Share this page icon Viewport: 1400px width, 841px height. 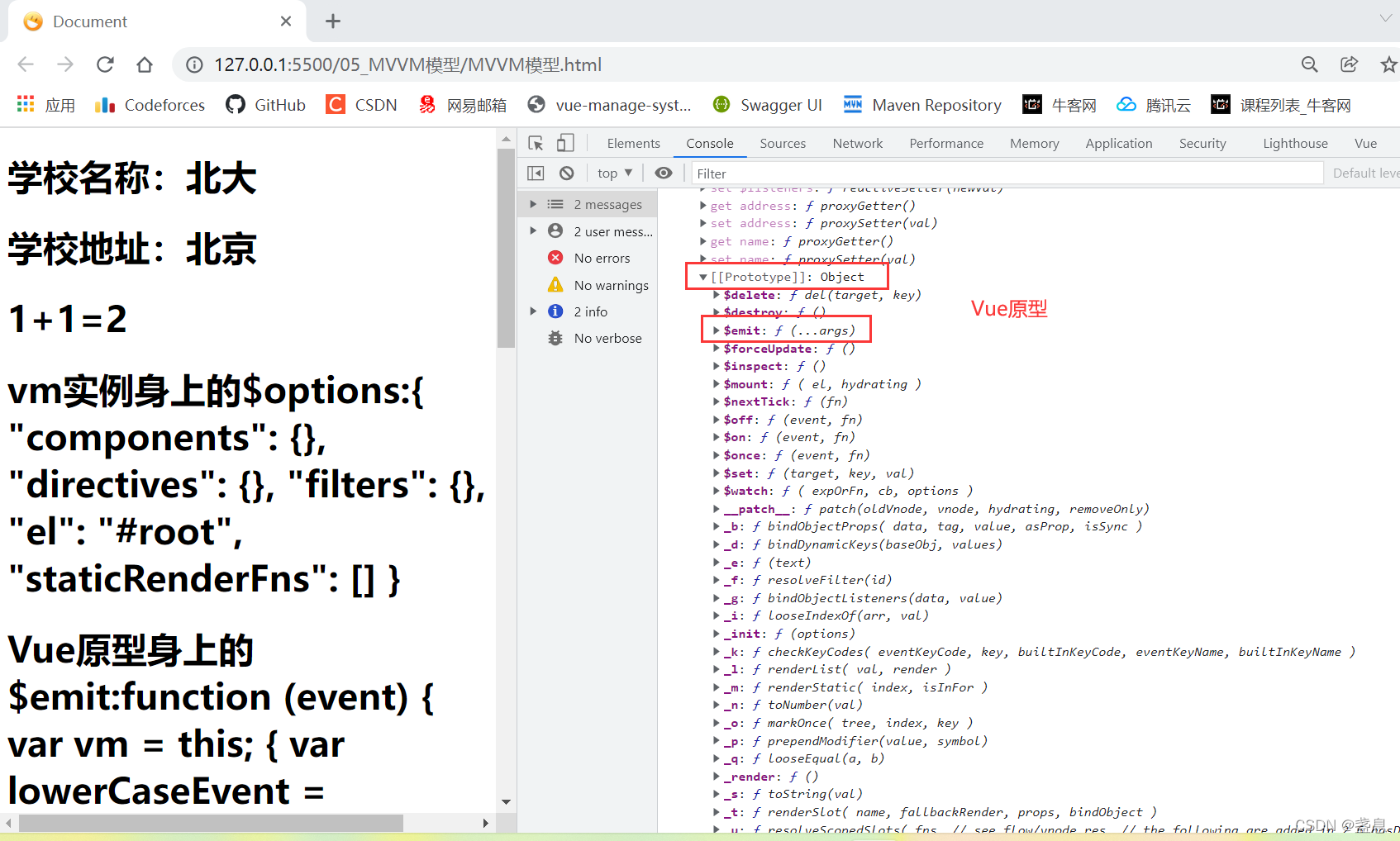pyautogui.click(x=1349, y=64)
